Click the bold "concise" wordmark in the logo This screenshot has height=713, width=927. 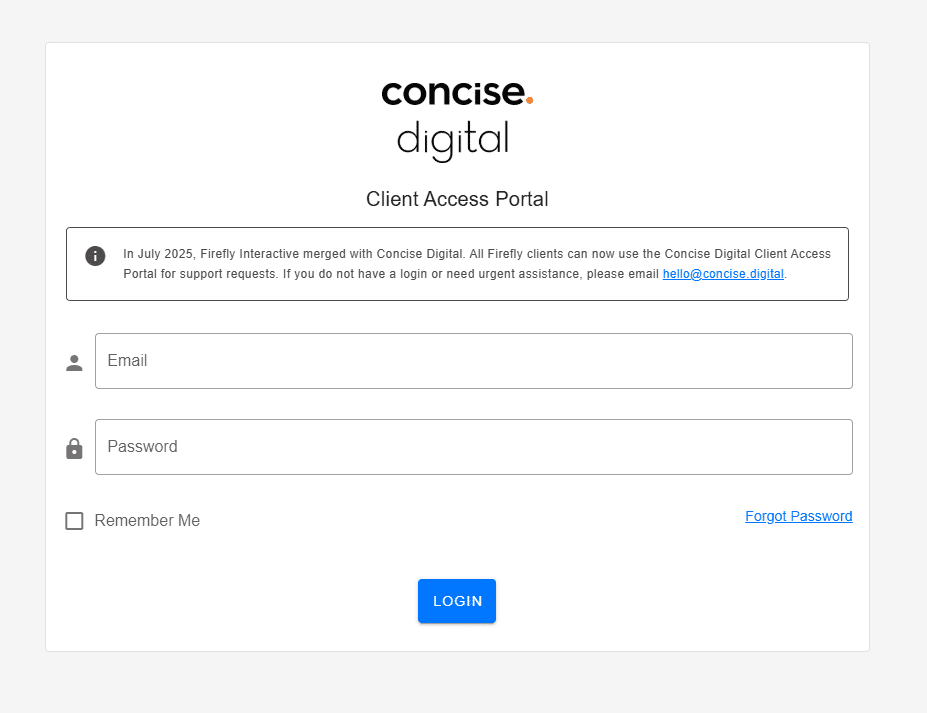pos(452,93)
